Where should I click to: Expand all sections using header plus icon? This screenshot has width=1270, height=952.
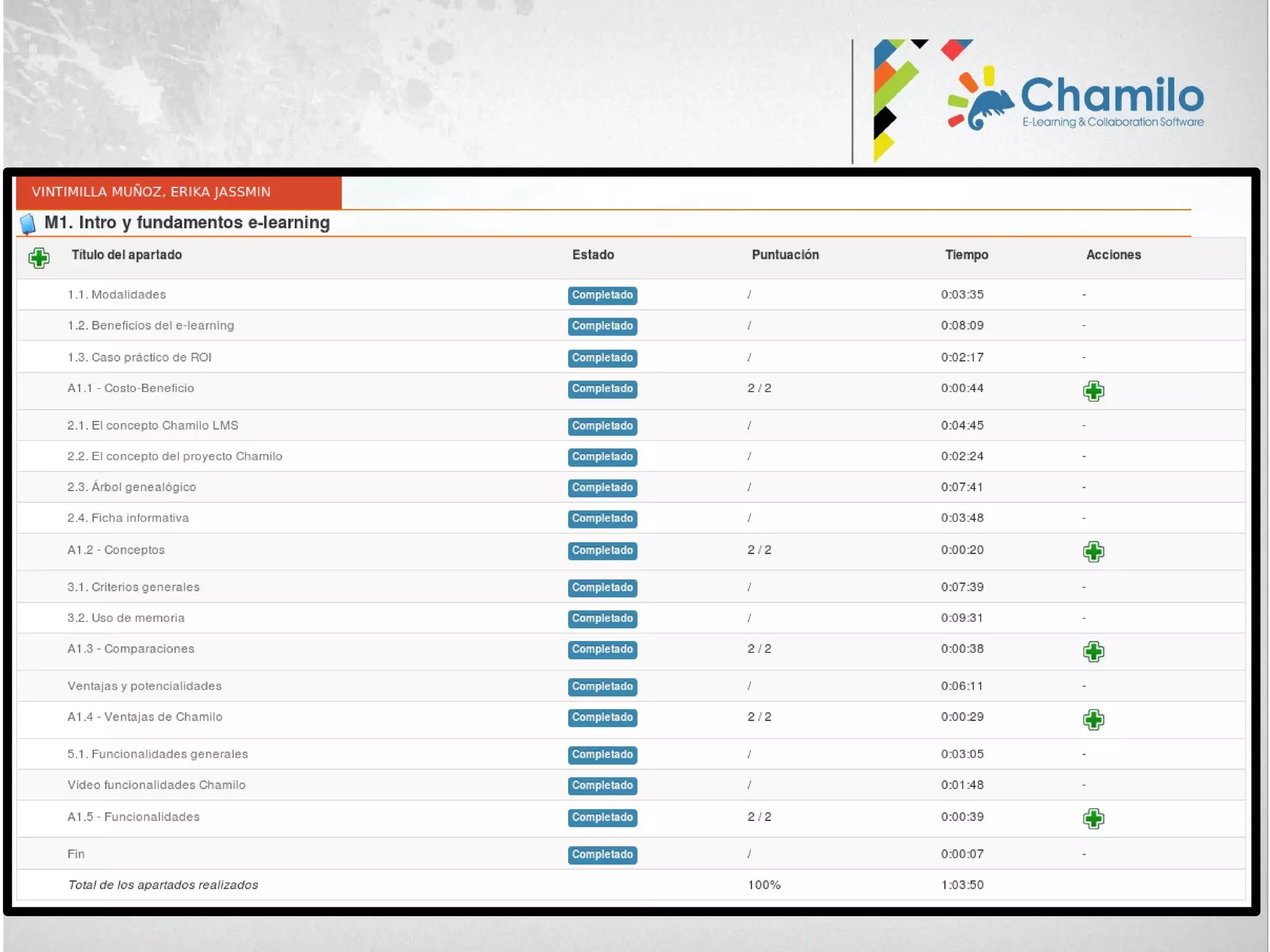(x=38, y=257)
